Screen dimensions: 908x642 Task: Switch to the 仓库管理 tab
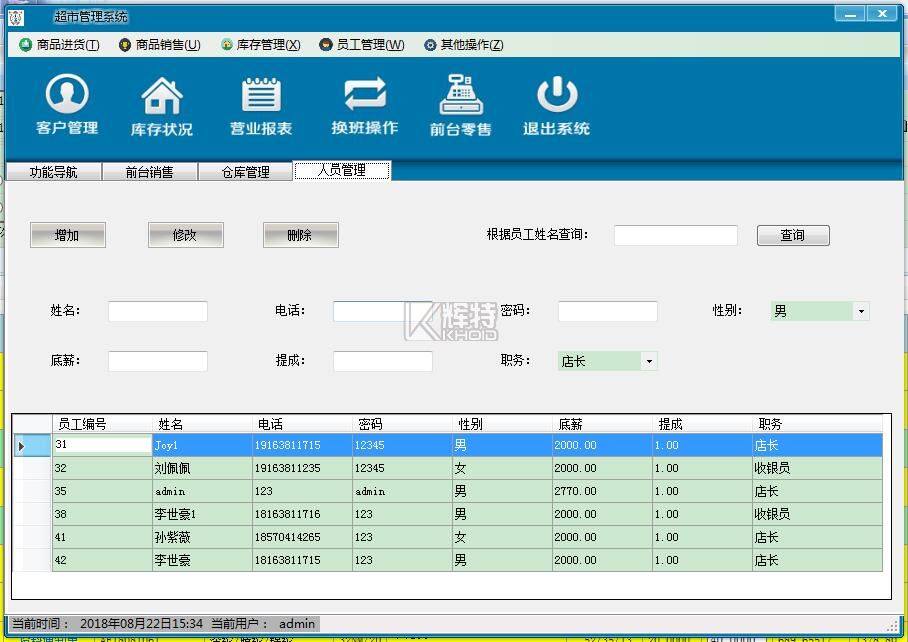click(x=245, y=172)
